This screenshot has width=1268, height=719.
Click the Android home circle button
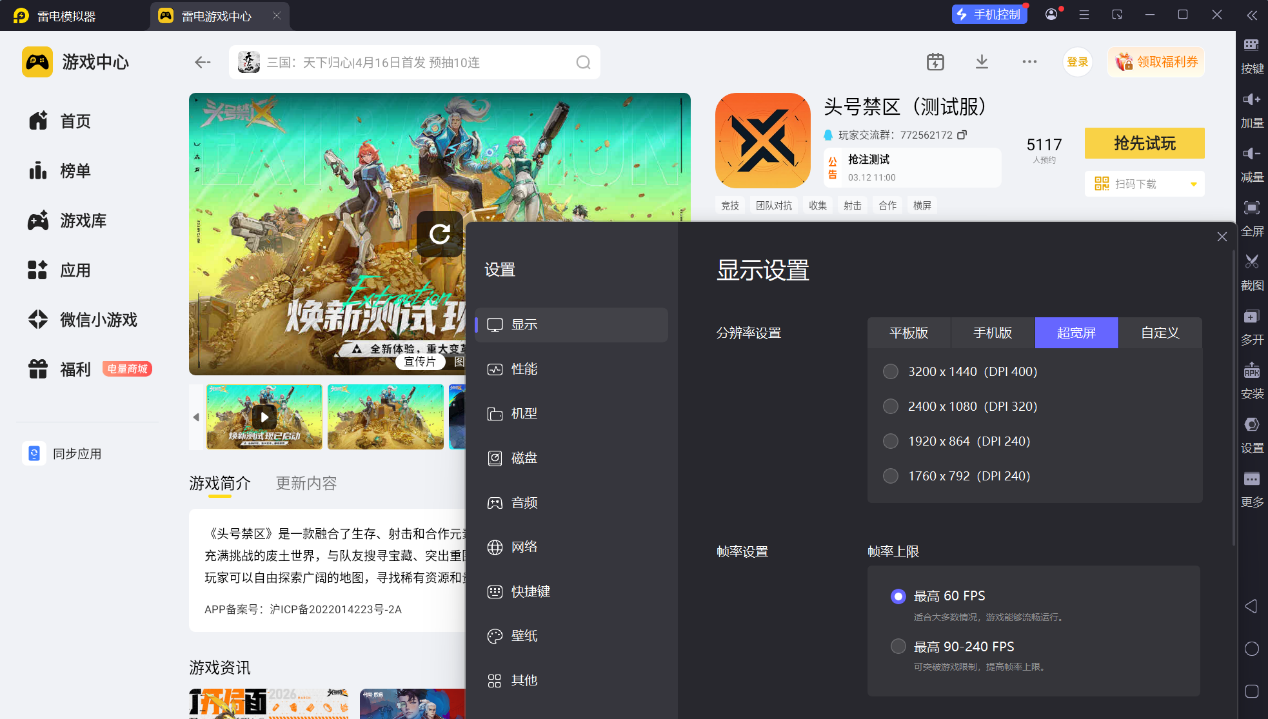tap(1251, 649)
